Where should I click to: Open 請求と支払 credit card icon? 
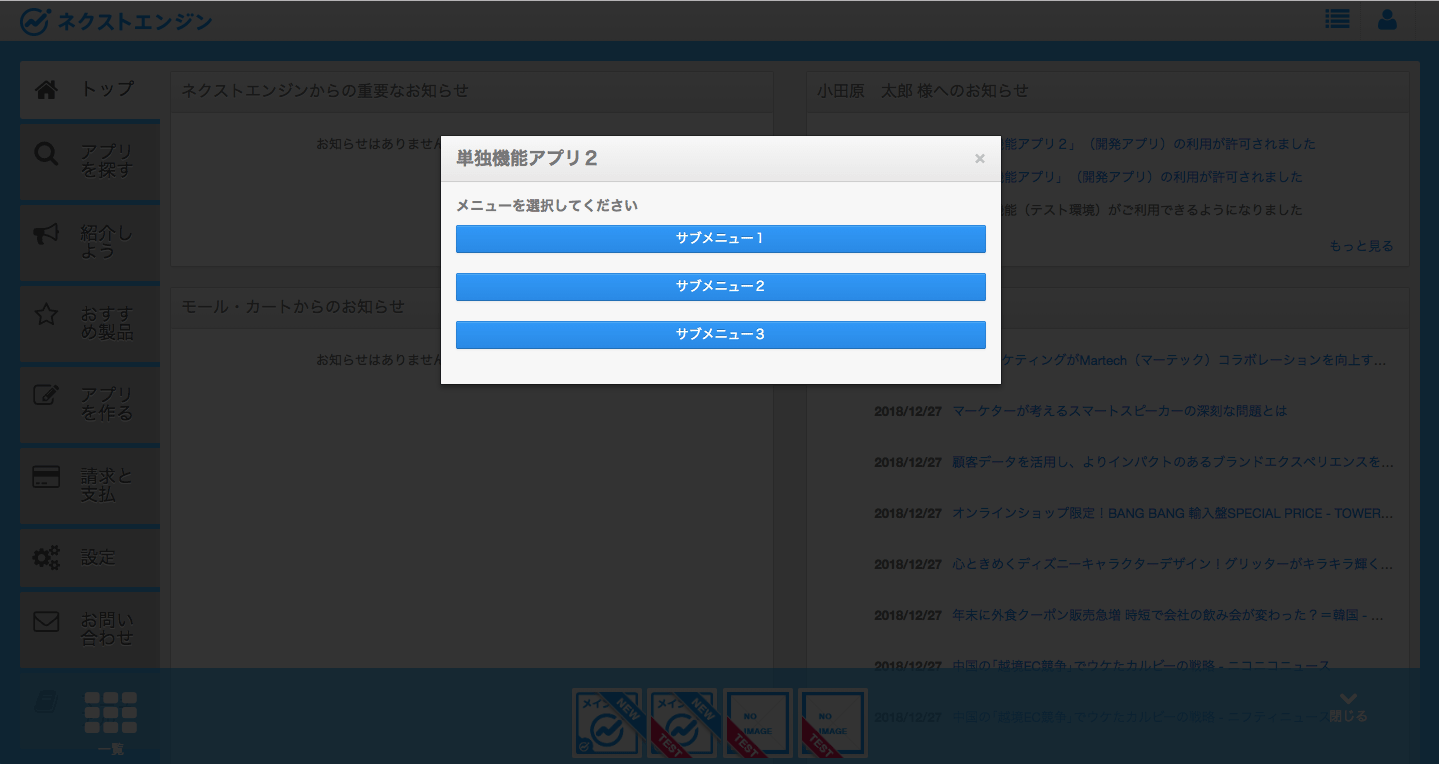(47, 477)
